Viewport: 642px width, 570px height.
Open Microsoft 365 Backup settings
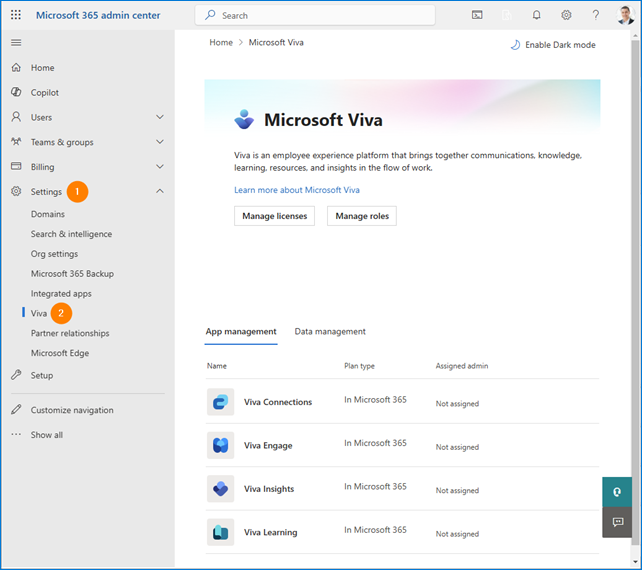tap(72, 274)
